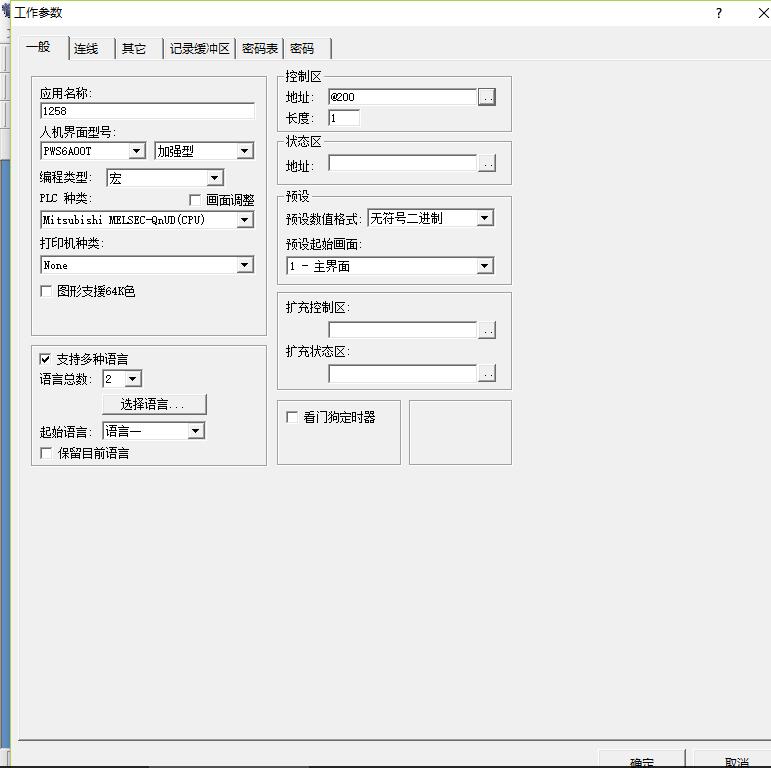Click browse button next to control area address
The image size is (771, 768).
pos(487,97)
